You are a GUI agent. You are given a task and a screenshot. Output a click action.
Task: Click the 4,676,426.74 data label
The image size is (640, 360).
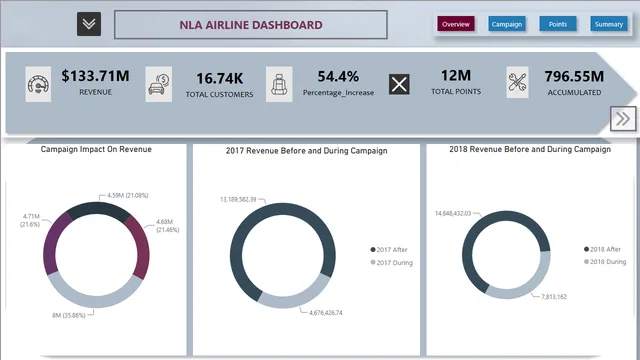click(x=326, y=313)
